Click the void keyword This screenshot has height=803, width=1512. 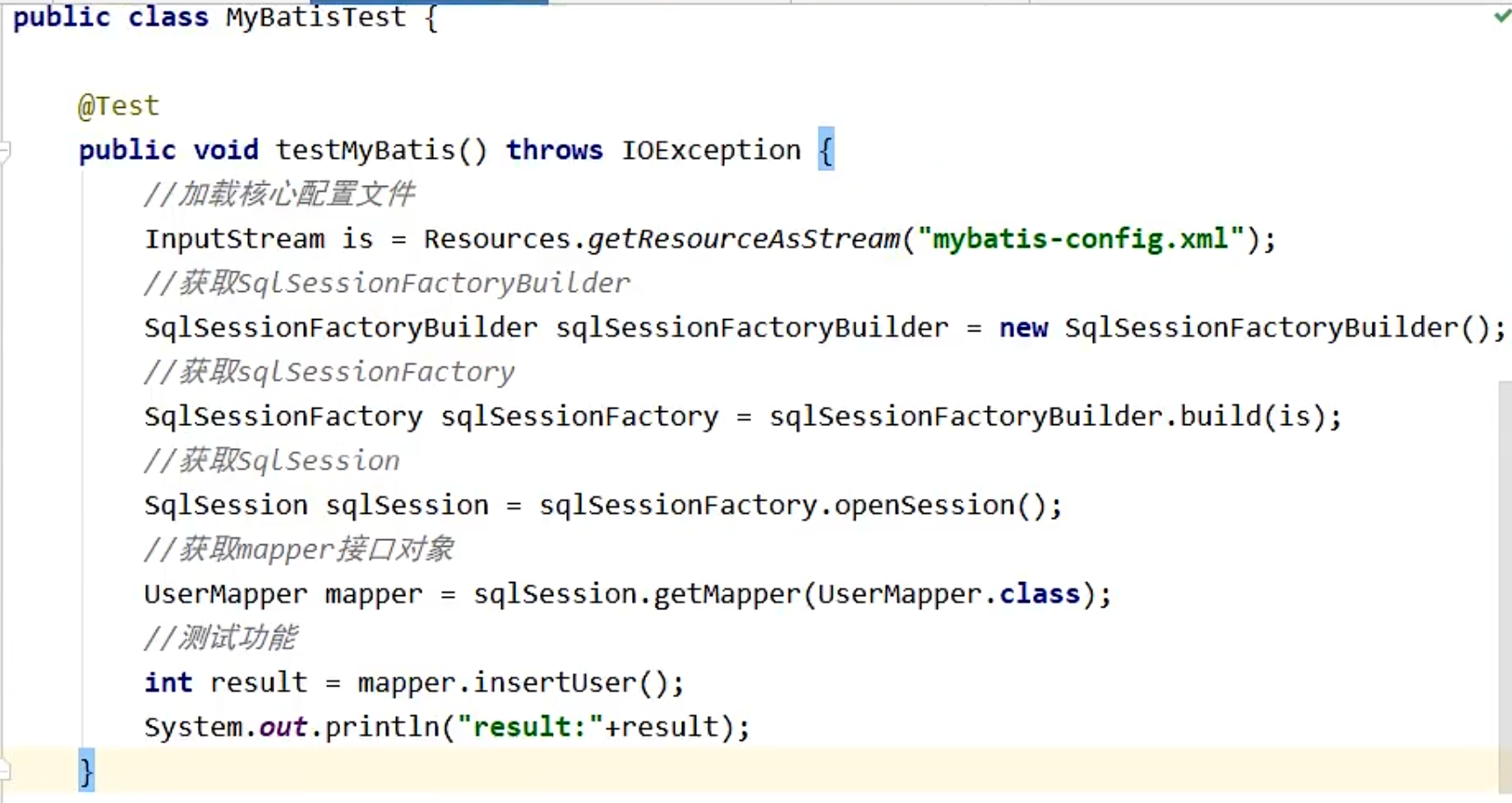(x=226, y=151)
